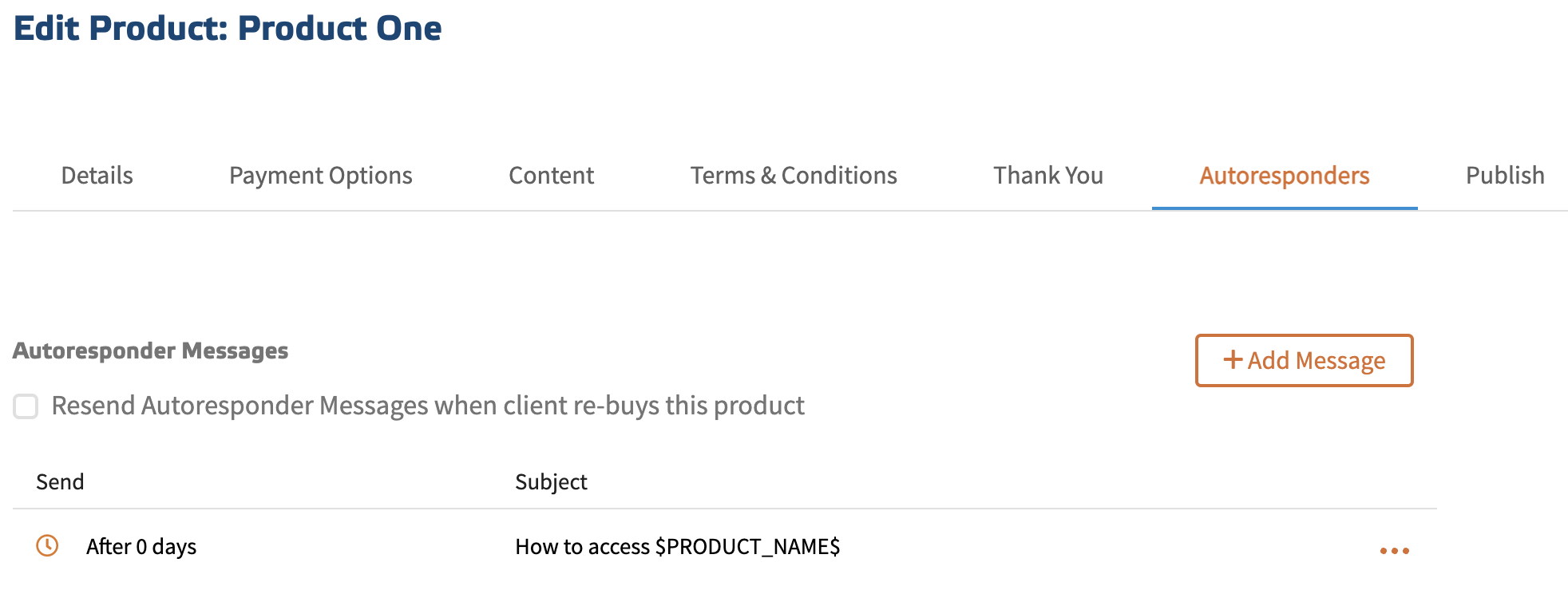The image size is (1568, 602).
Task: Switch to the Details tab
Action: (97, 176)
